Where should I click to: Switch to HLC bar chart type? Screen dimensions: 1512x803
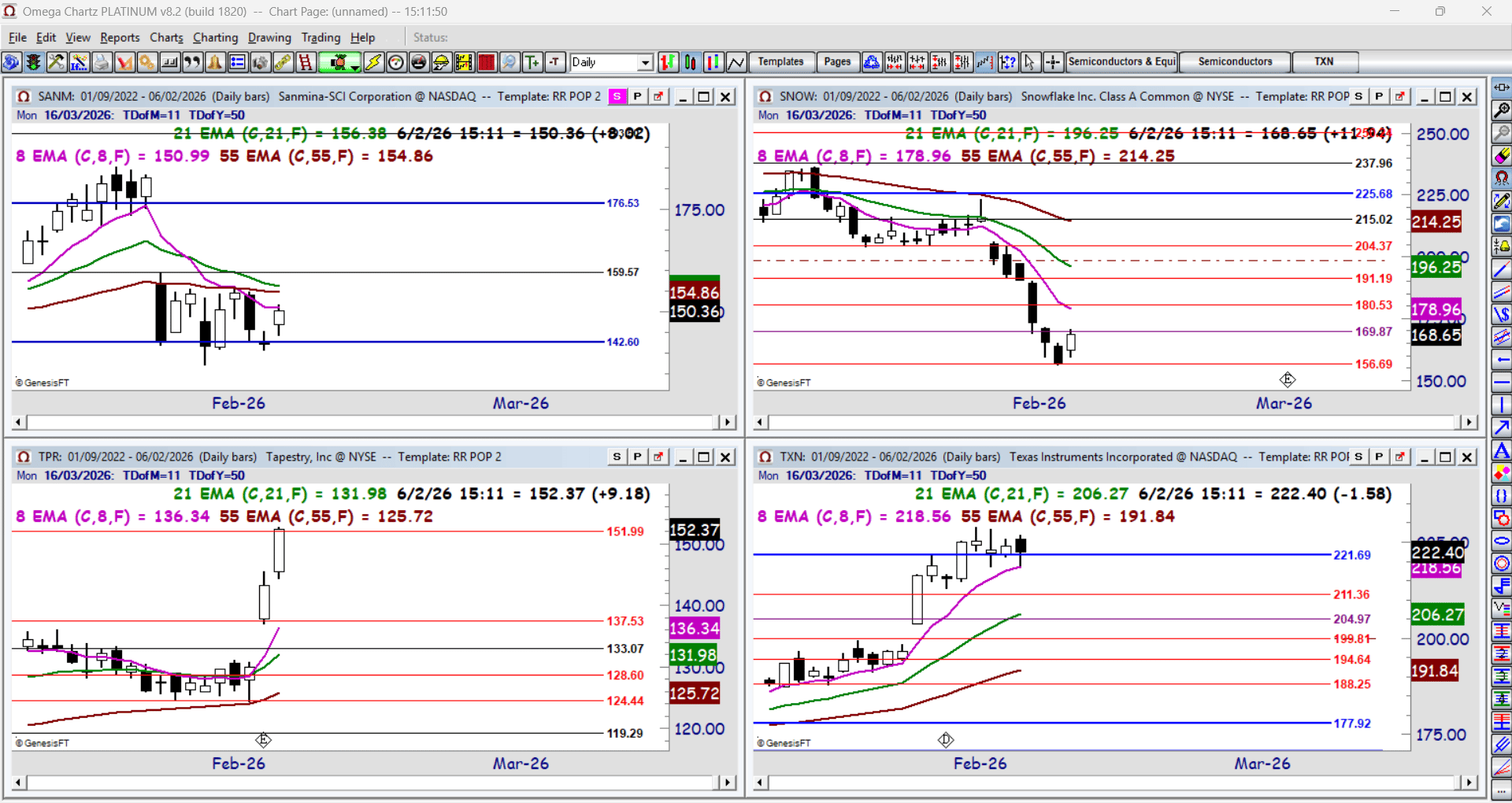coord(713,62)
